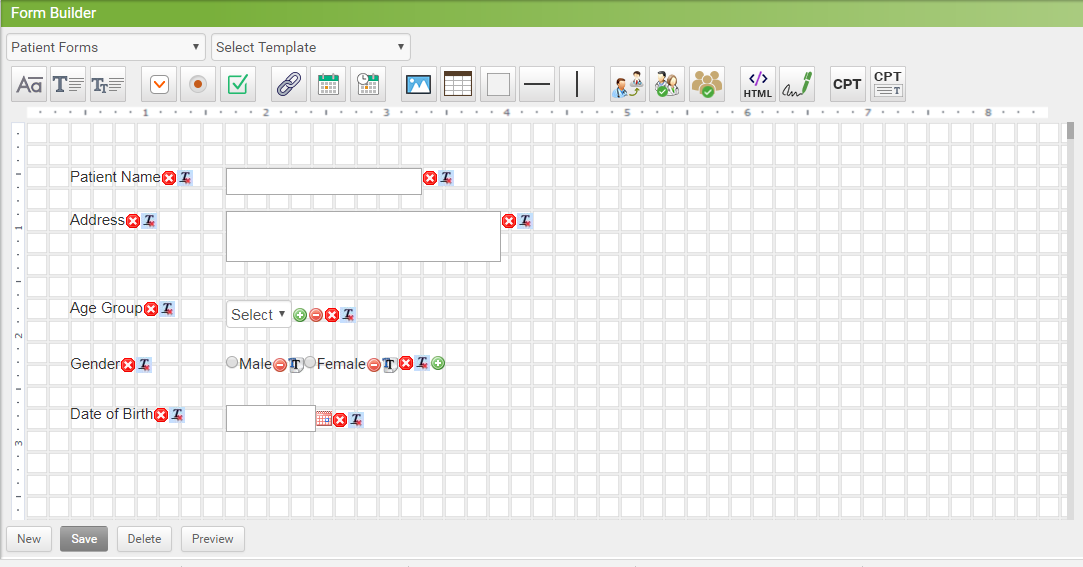
Task: Insert a dropdown field from toolbar
Action: pos(159,84)
